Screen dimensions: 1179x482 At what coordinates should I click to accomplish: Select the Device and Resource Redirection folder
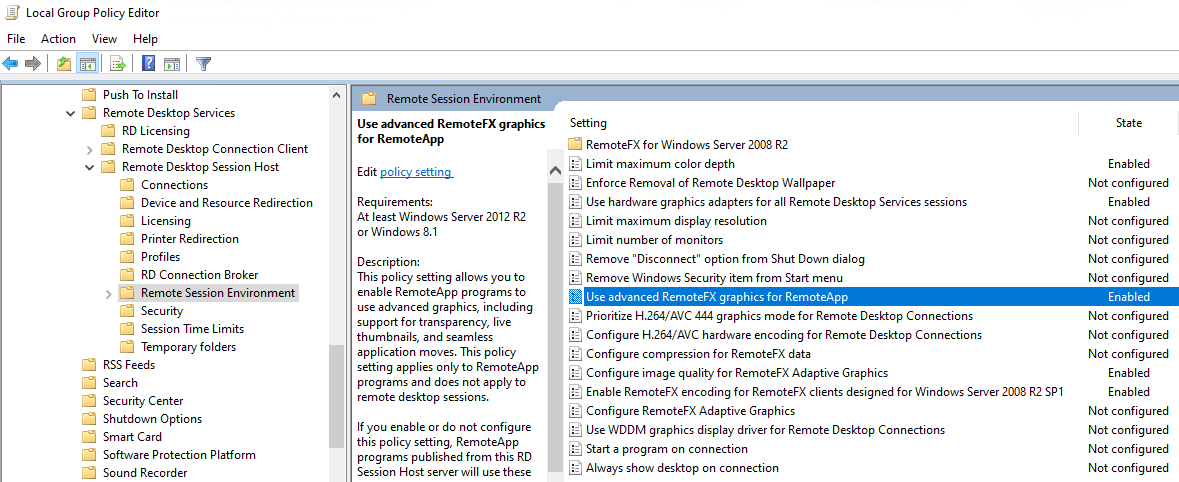pyautogui.click(x=227, y=203)
